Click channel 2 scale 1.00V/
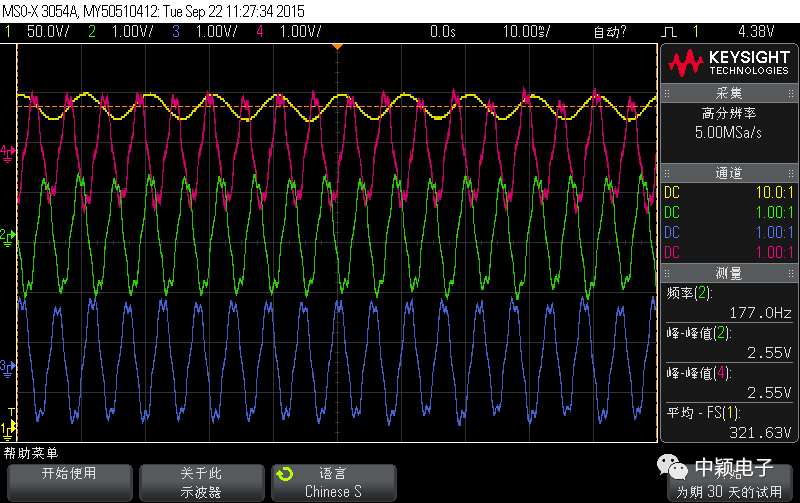This screenshot has width=800, height=503. [132, 32]
